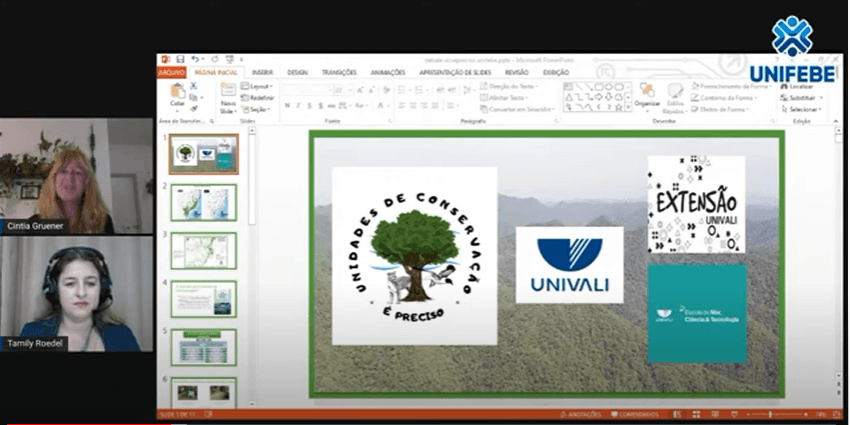Screen dimensions: 850x425
Task: Open Contorno da Forma dropdown
Action: (725, 98)
